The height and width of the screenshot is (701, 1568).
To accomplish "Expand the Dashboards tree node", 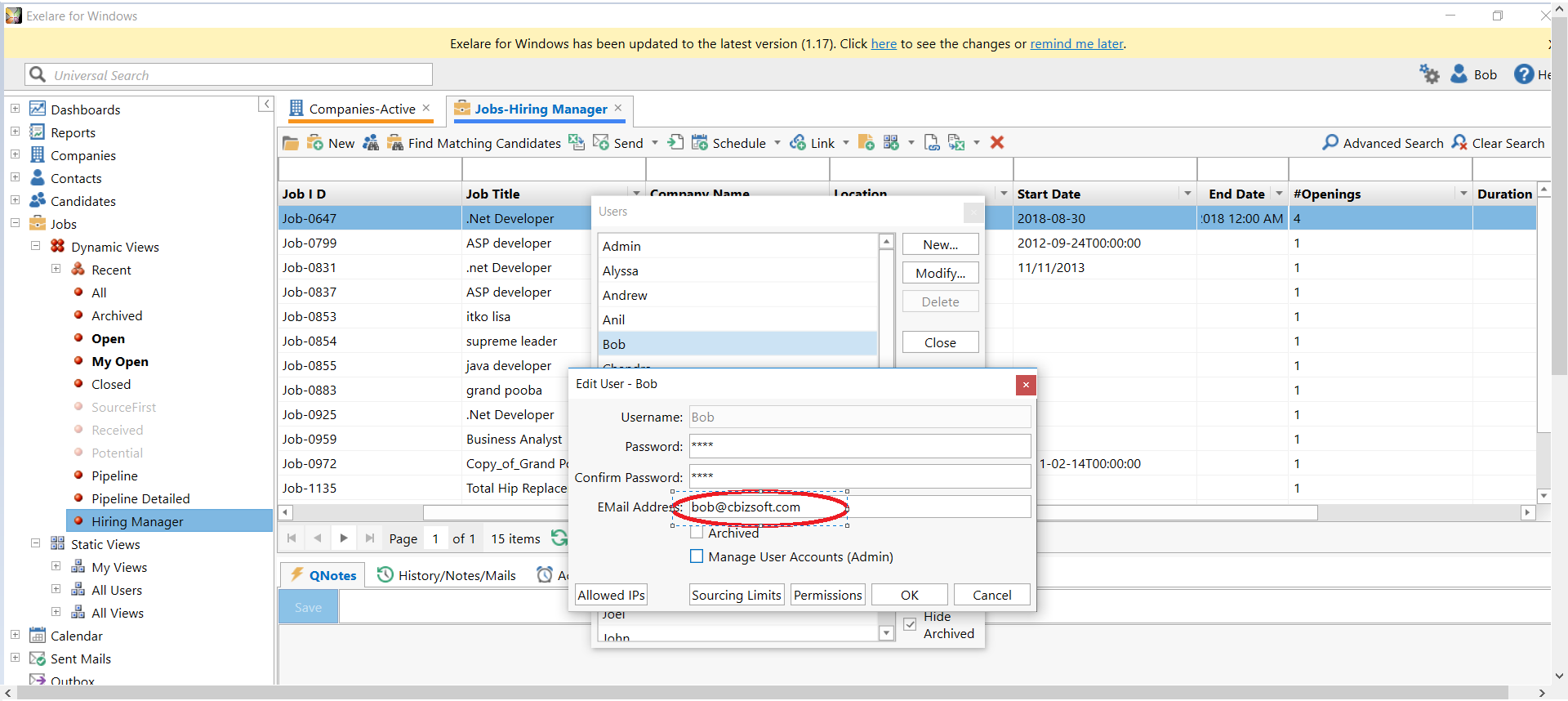I will [15, 109].
